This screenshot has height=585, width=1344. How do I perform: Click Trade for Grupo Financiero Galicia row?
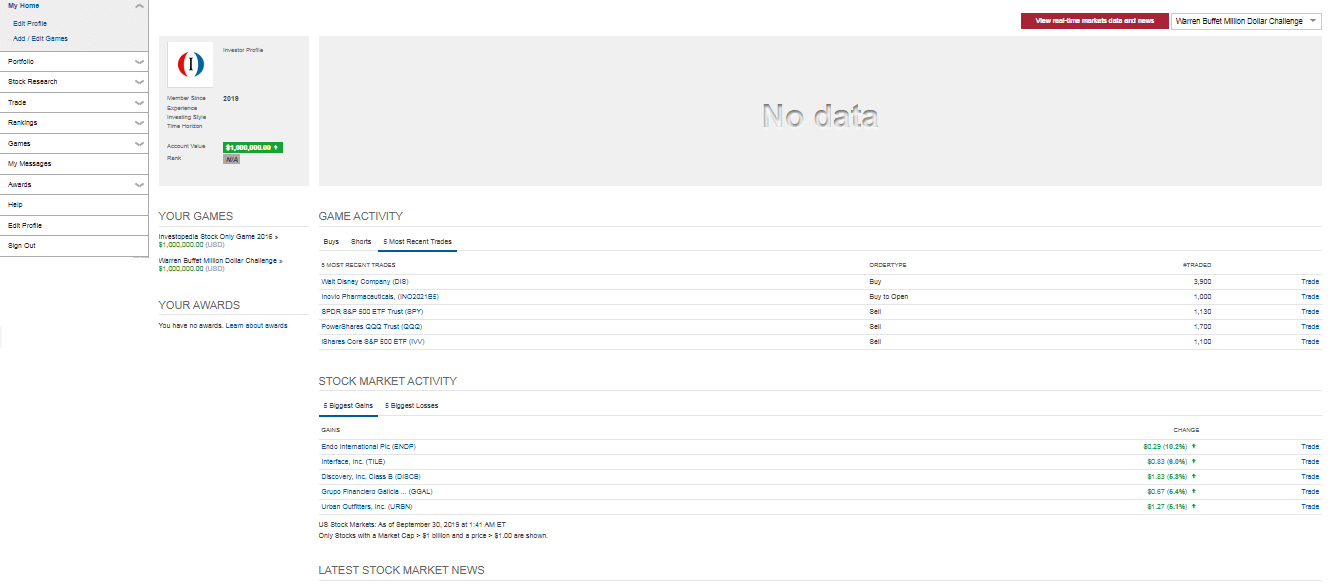(x=1310, y=492)
